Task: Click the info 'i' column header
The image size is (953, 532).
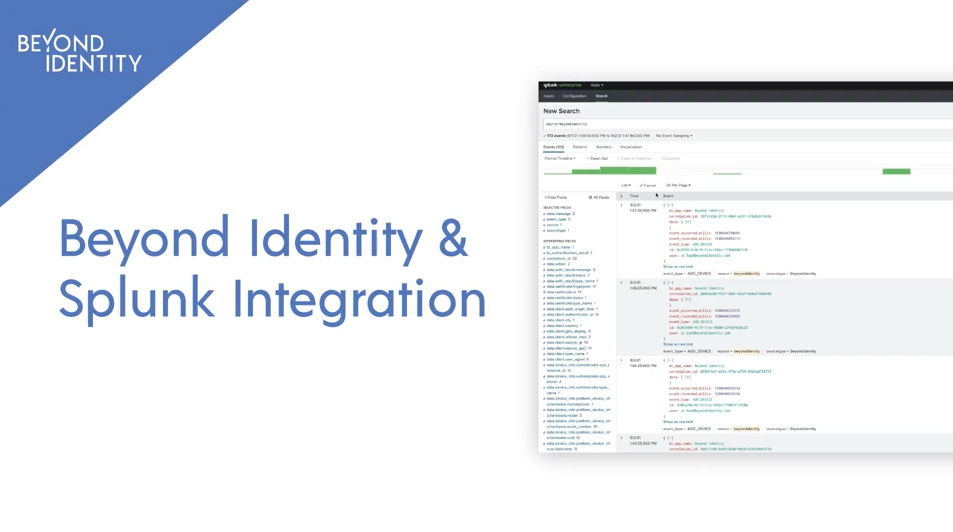Action: pyautogui.click(x=621, y=196)
